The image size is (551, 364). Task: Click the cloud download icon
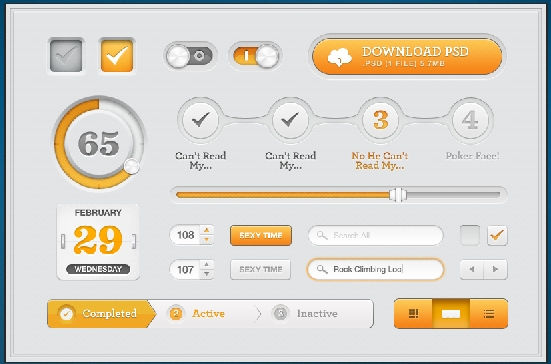click(x=339, y=57)
